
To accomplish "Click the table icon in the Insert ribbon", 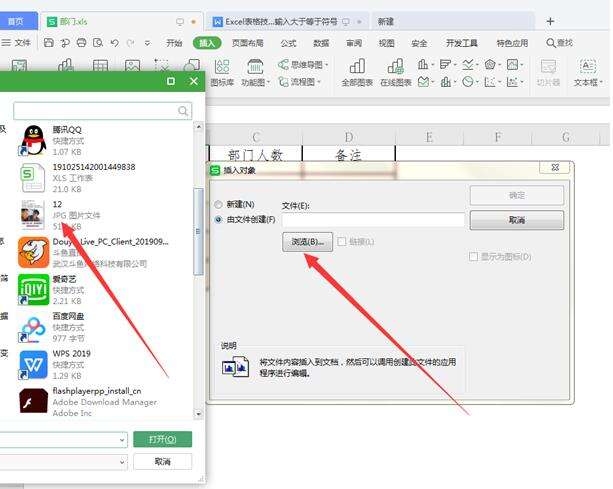I will tap(100, 65).
